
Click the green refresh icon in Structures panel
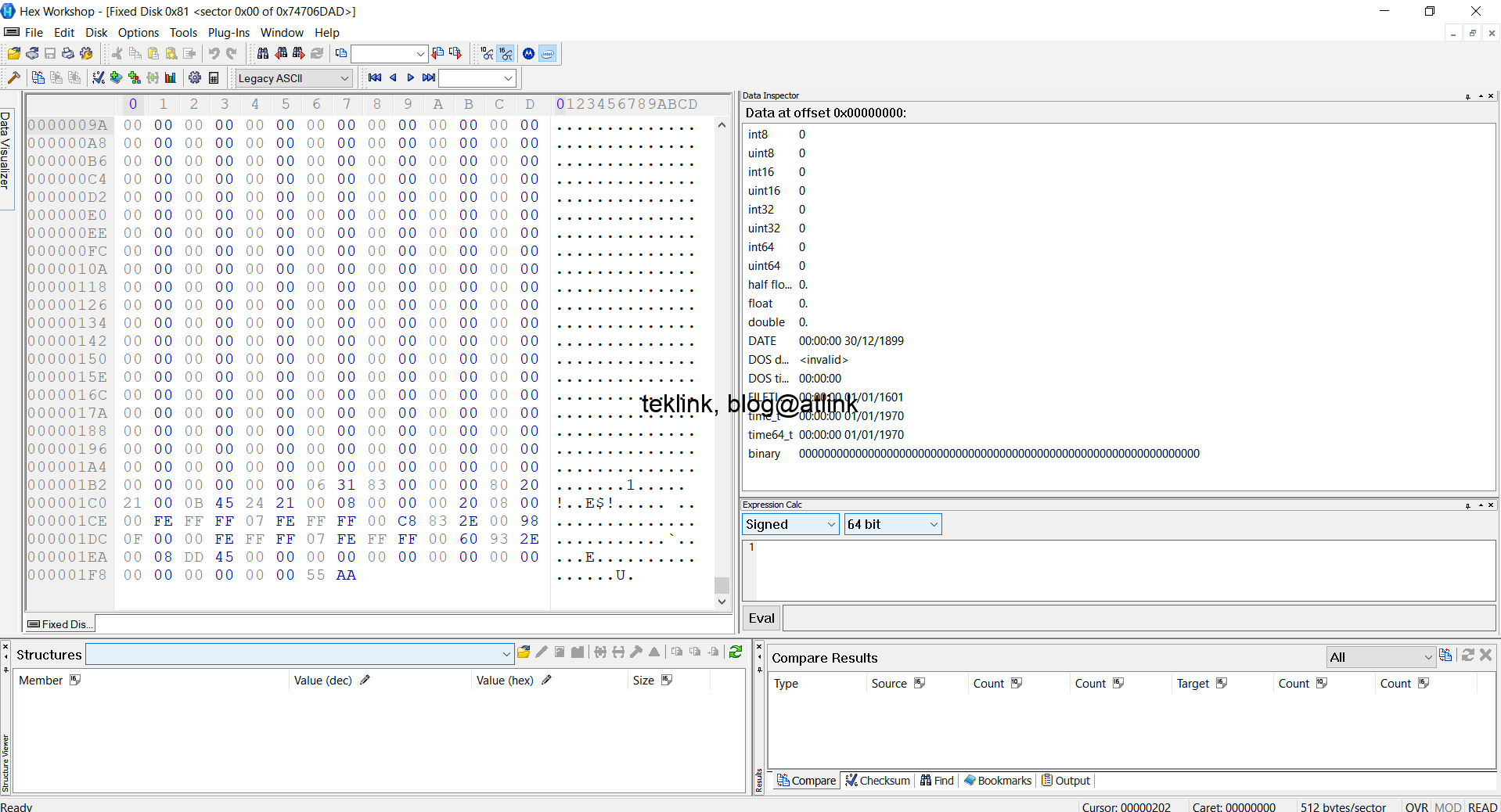(x=736, y=652)
